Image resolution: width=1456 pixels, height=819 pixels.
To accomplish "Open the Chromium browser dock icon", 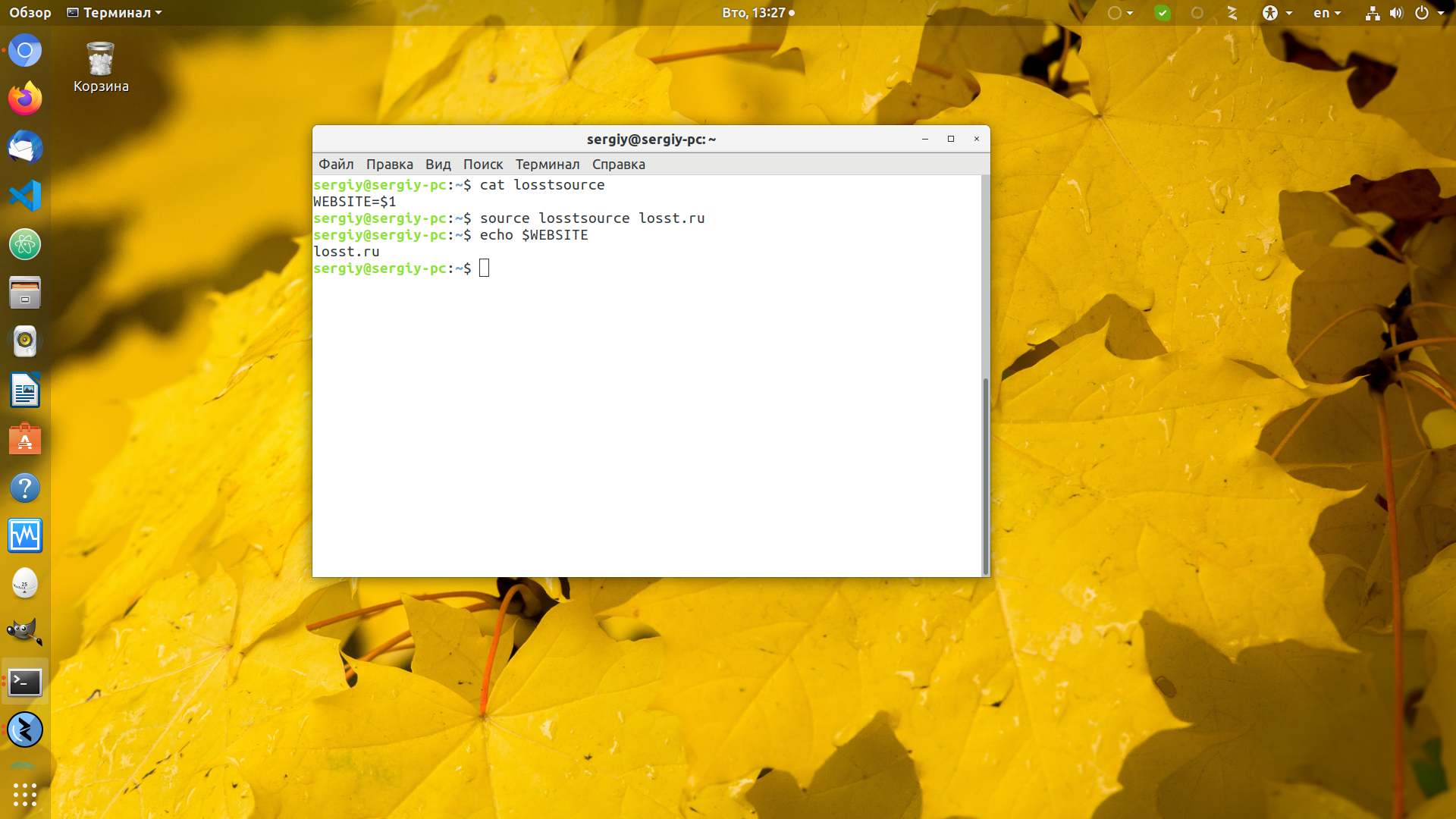I will pos(25,51).
